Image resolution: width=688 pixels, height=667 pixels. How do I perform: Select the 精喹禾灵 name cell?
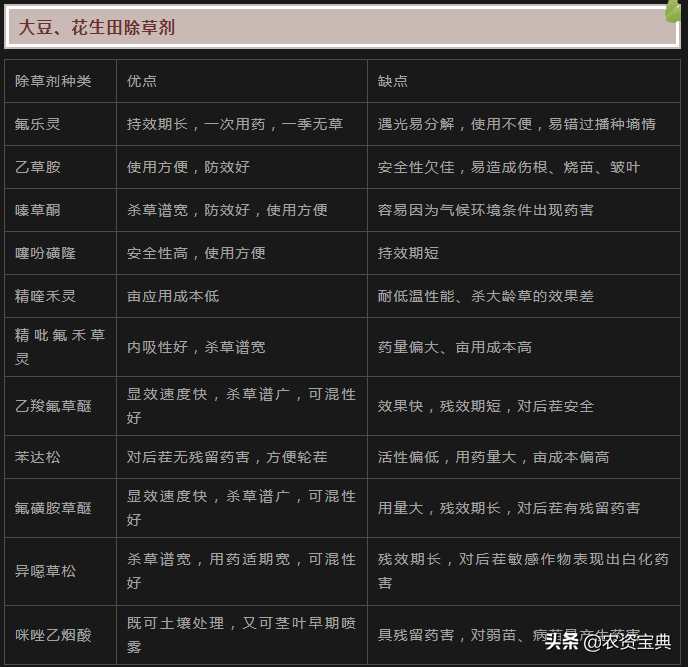point(45,296)
